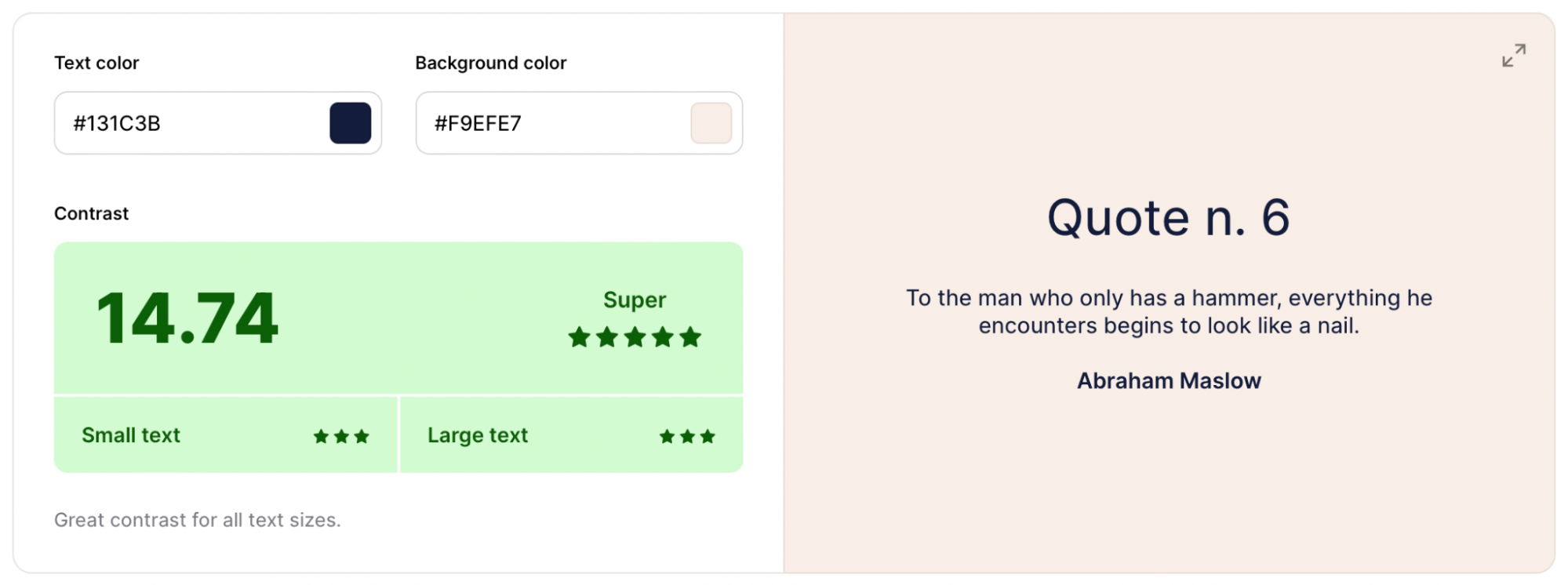The width and height of the screenshot is (1568, 585).
Task: Open the light beige background color swatch
Action: 711,123
